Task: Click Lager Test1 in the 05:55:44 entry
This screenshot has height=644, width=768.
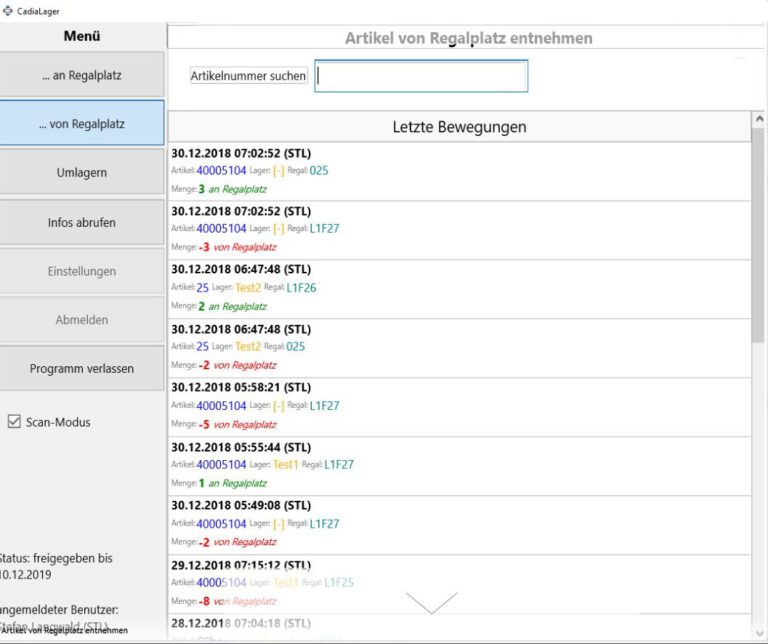Action: coord(285,465)
